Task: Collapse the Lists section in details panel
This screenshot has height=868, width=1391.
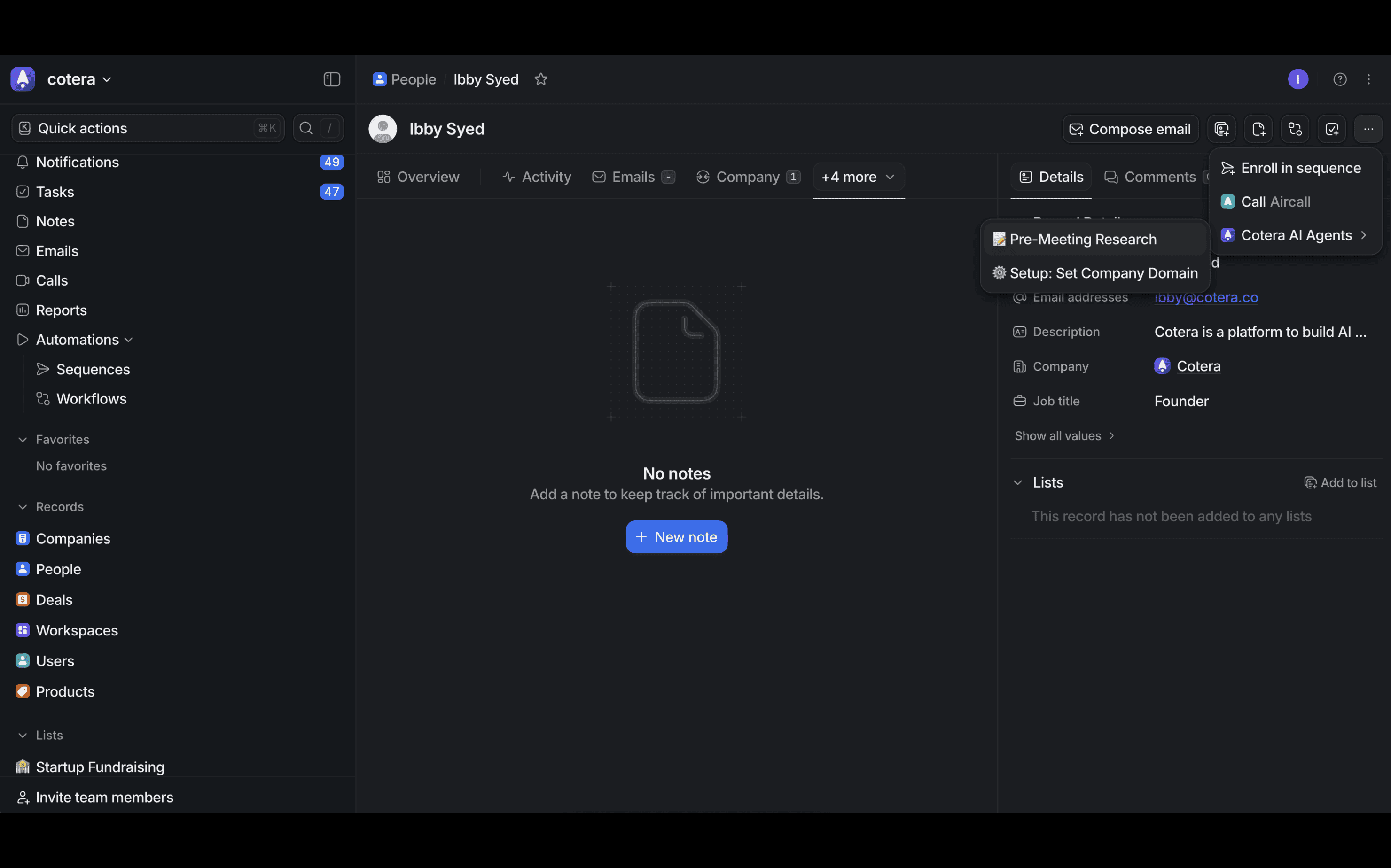Action: (1017, 483)
